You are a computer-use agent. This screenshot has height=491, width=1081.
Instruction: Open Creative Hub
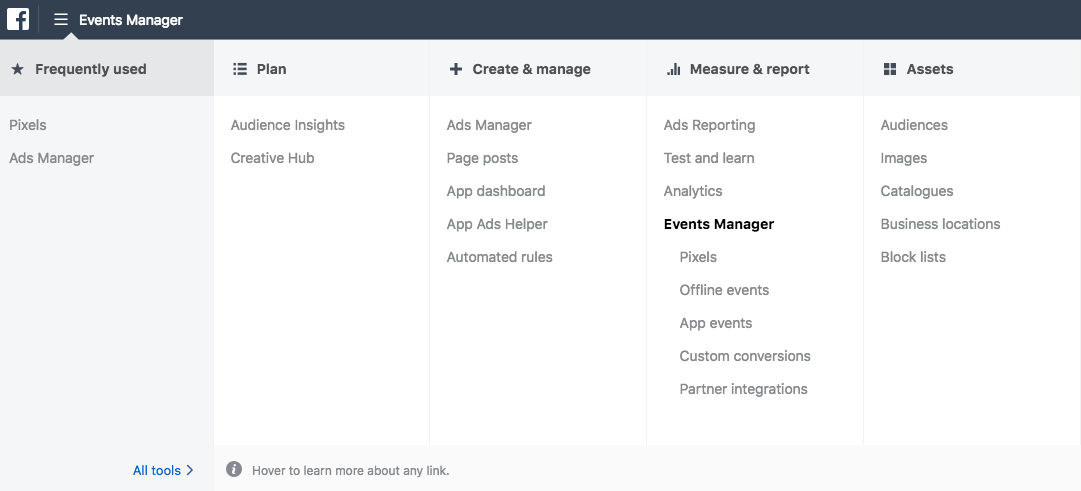[272, 158]
